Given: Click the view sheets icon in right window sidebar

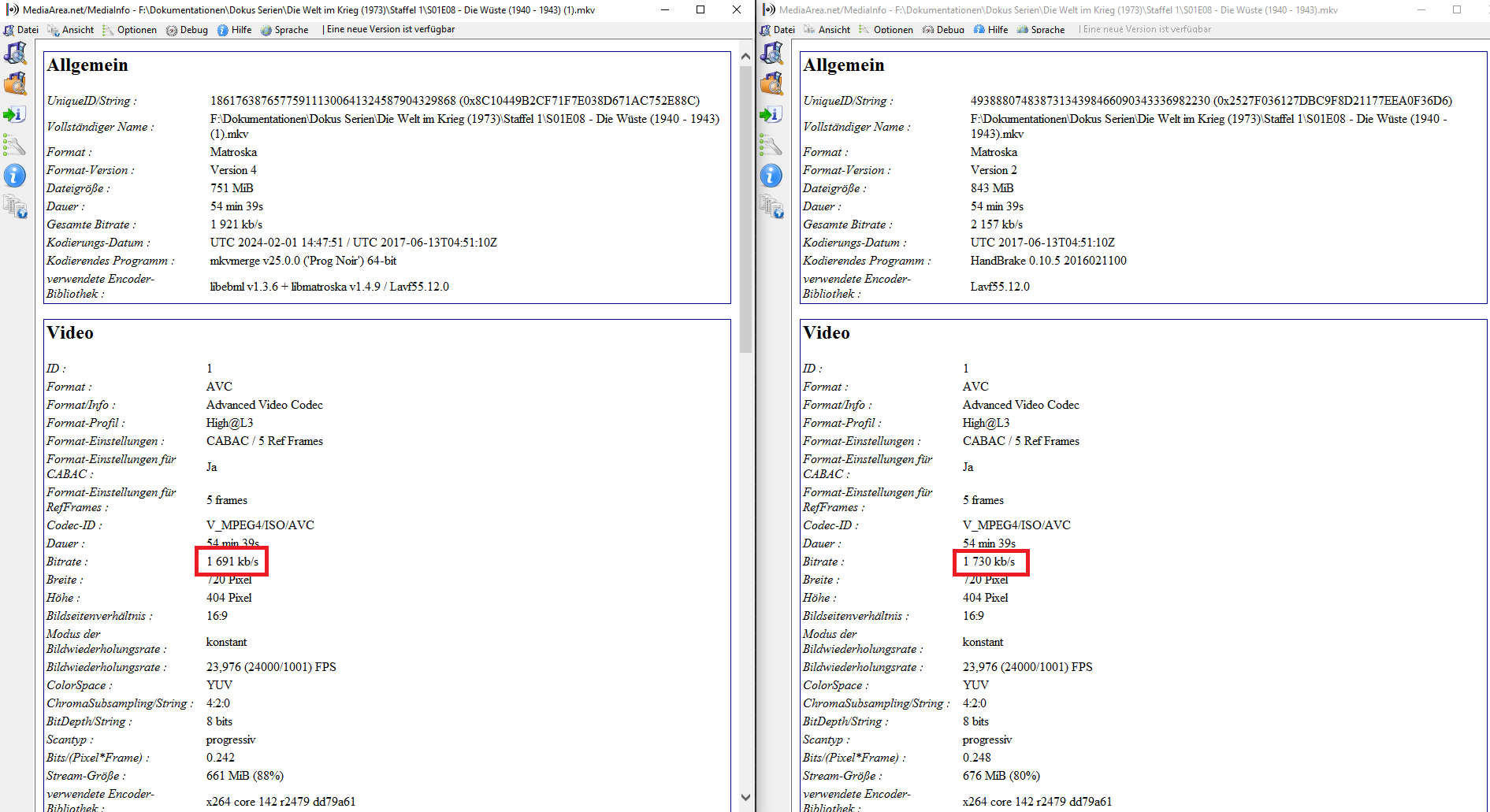Looking at the screenshot, I should pyautogui.click(x=771, y=206).
